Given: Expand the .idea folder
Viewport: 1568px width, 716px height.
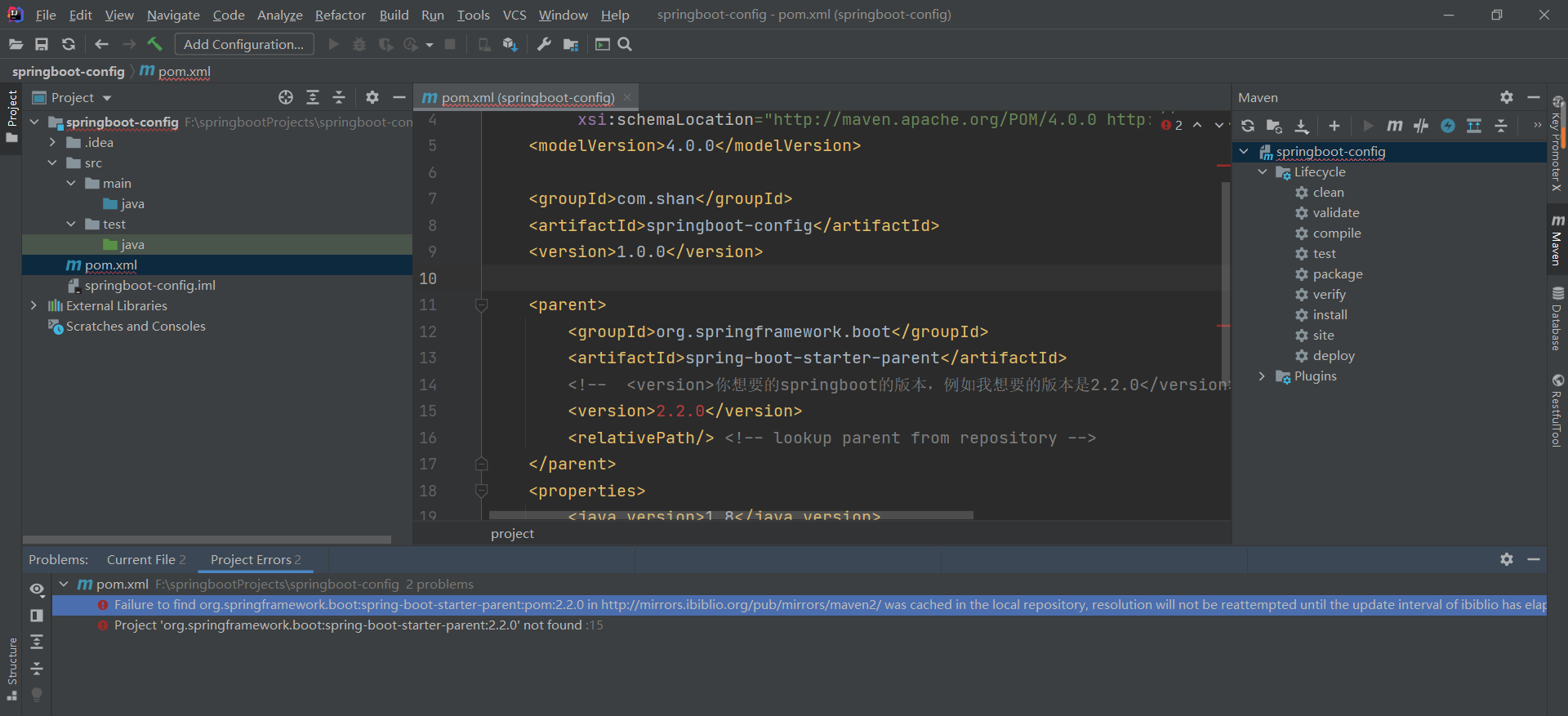Looking at the screenshot, I should tap(53, 142).
